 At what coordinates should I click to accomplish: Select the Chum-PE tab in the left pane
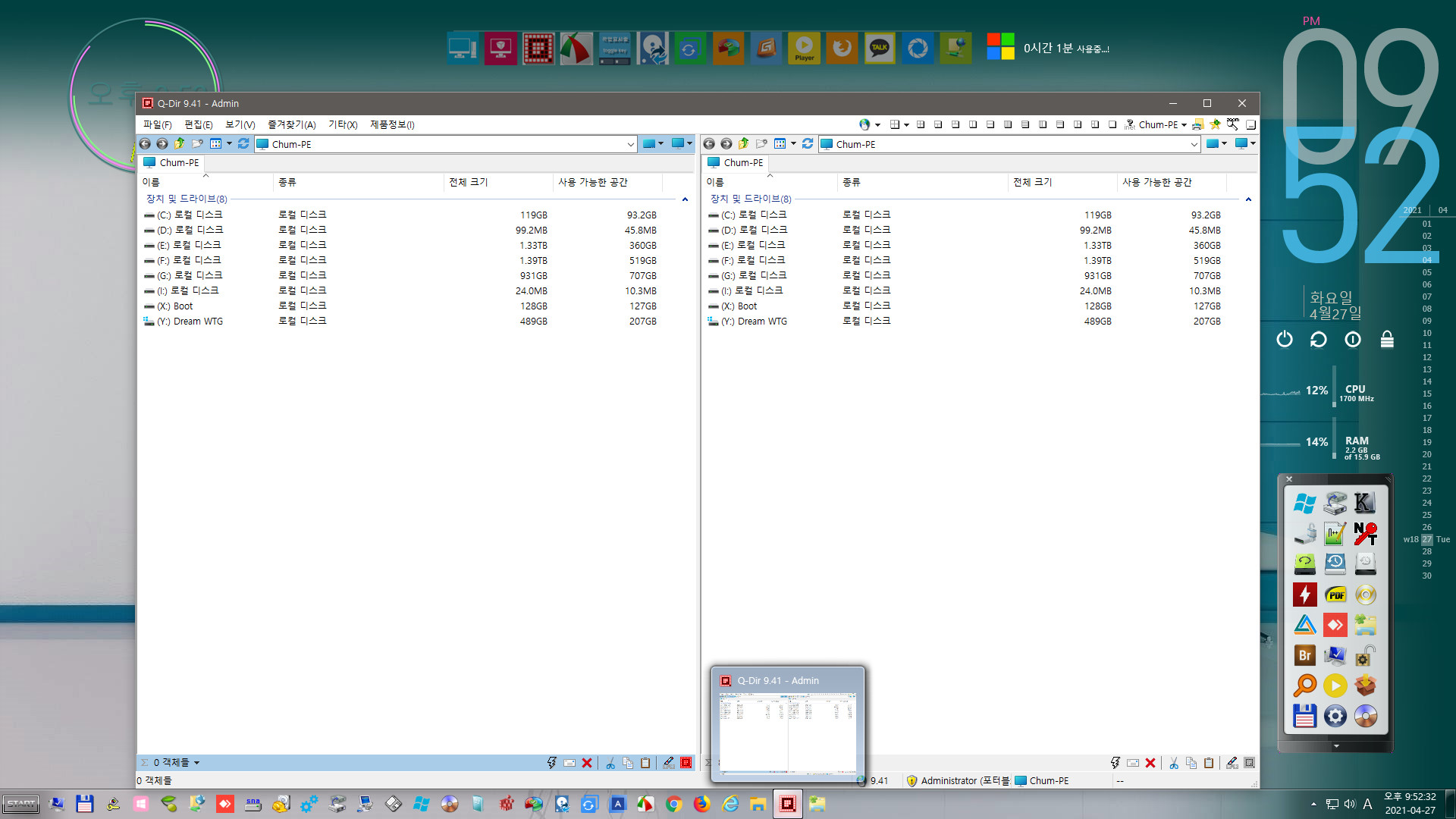171,162
